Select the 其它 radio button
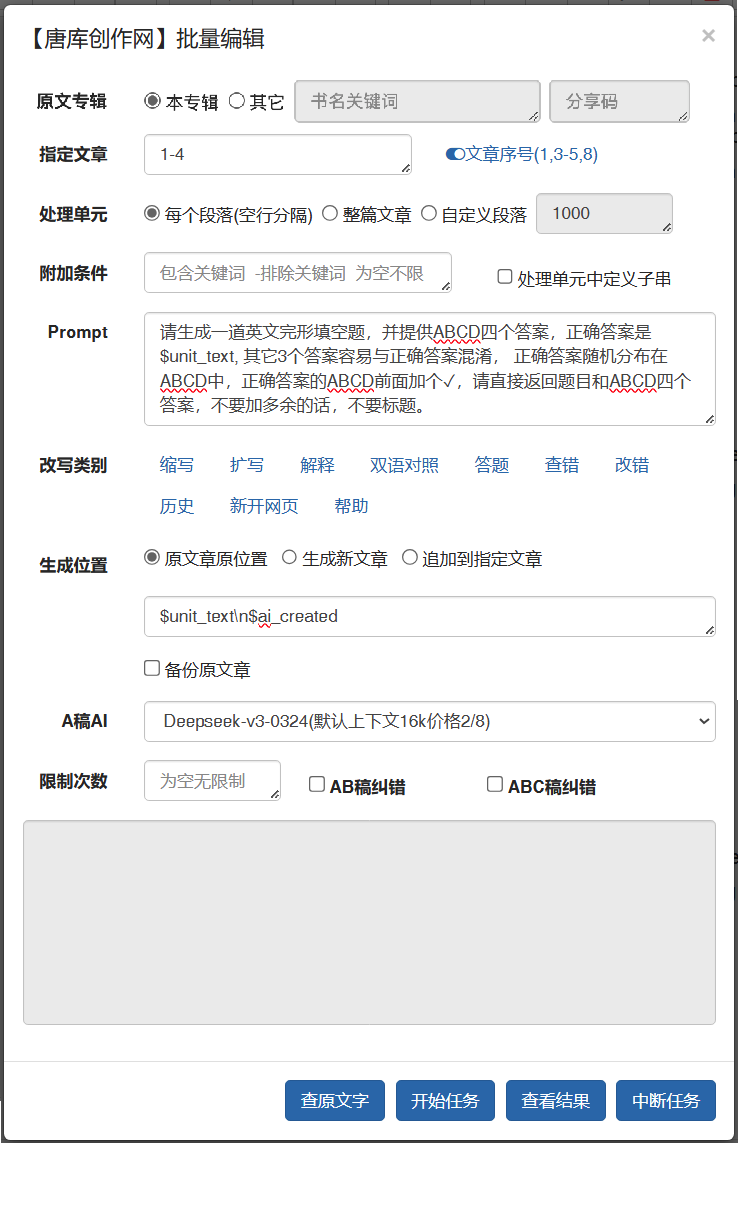This screenshot has height=1213, width=738. pos(237,101)
